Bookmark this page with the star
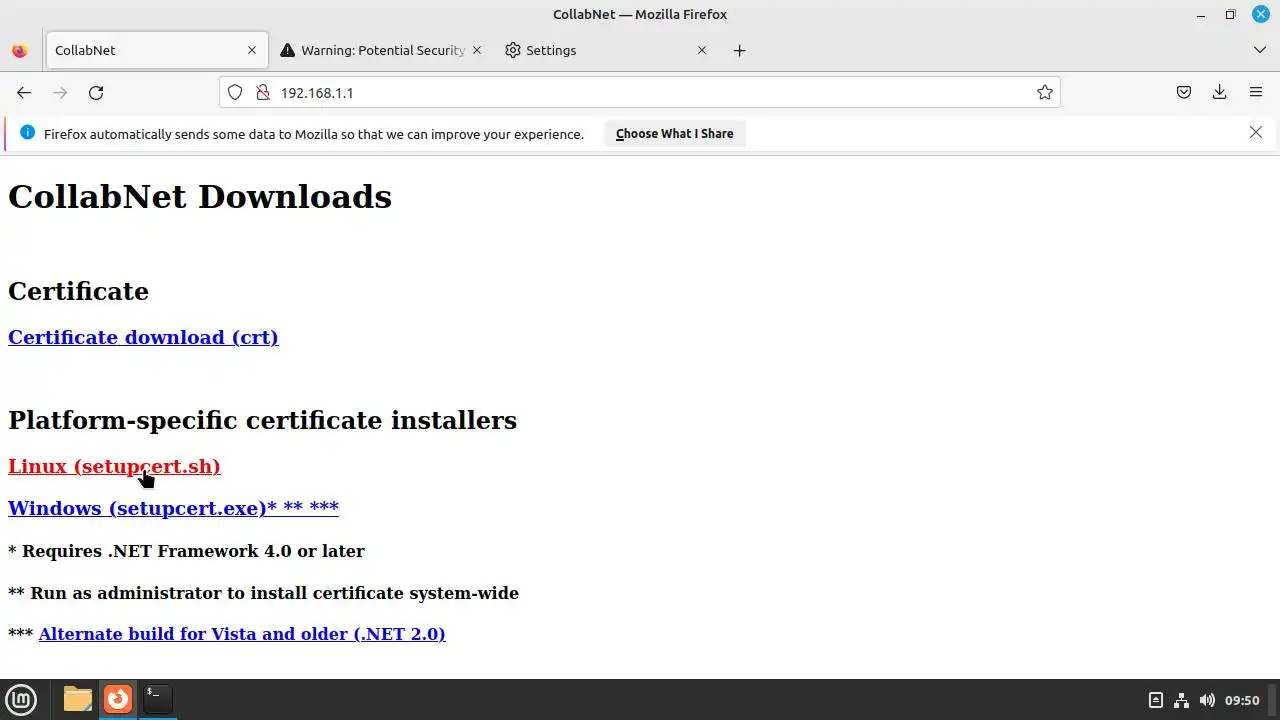Screen dimensions: 1280x720 pyautogui.click(x=1045, y=92)
